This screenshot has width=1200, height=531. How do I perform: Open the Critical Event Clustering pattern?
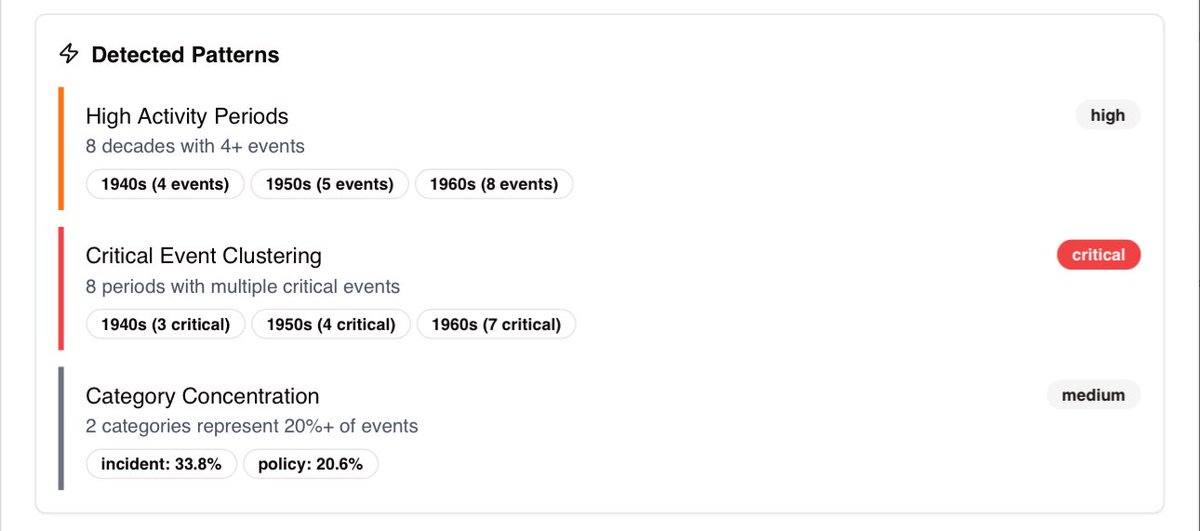(204, 256)
